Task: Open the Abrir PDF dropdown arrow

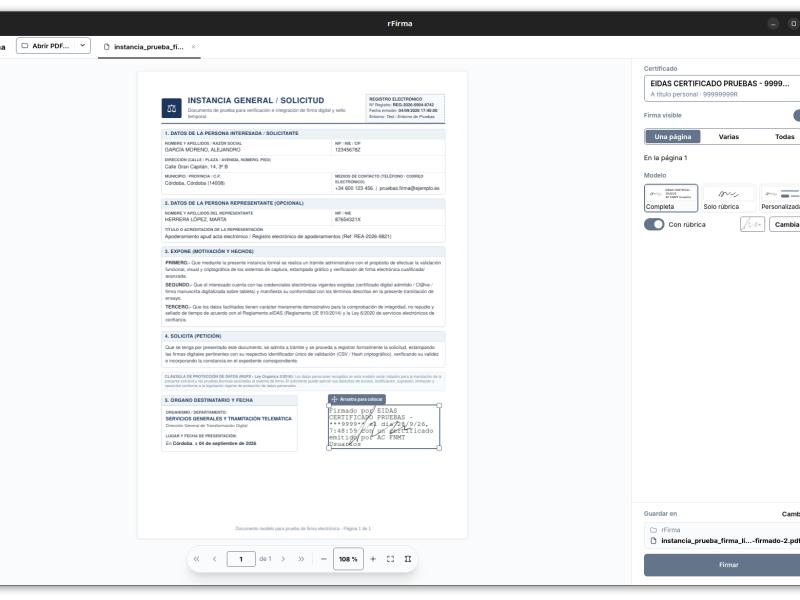Action: tap(83, 45)
